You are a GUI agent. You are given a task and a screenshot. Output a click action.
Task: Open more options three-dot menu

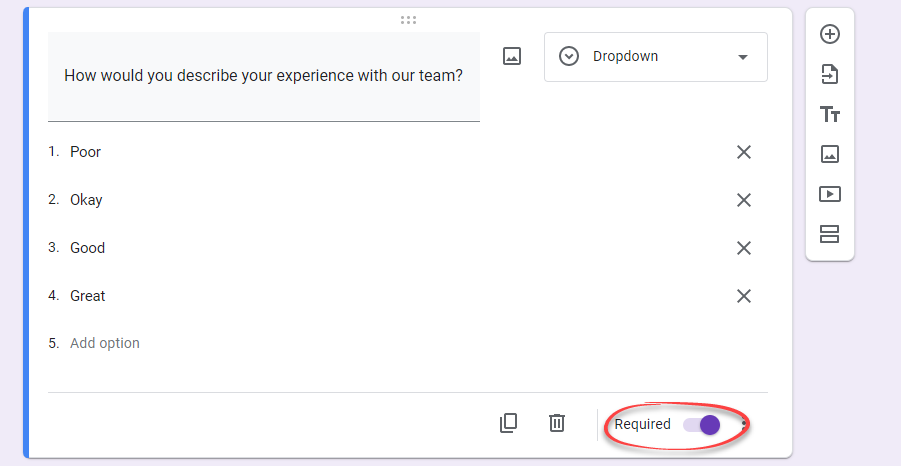[x=744, y=425]
